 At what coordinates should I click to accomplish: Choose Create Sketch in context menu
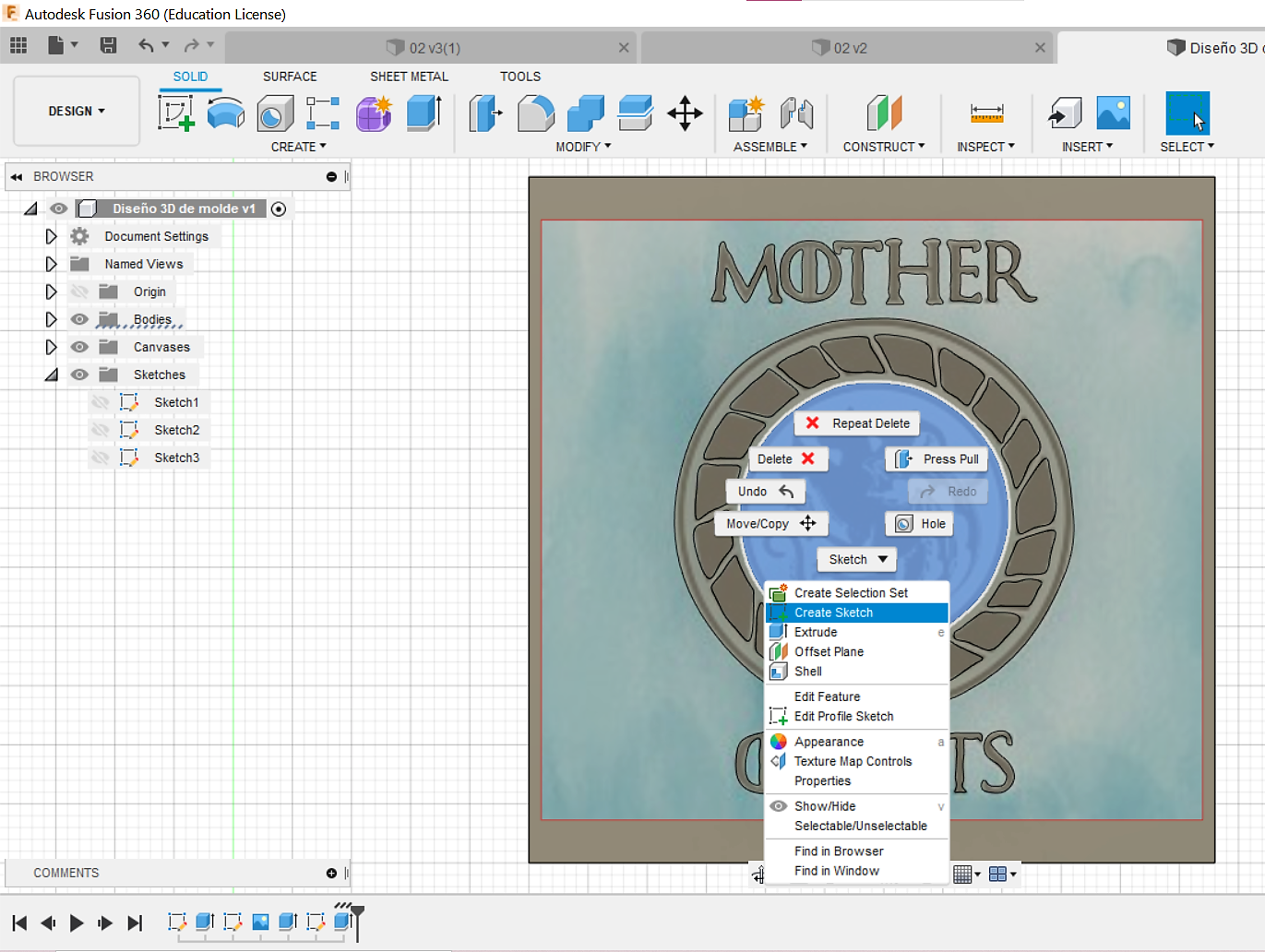[857, 613]
